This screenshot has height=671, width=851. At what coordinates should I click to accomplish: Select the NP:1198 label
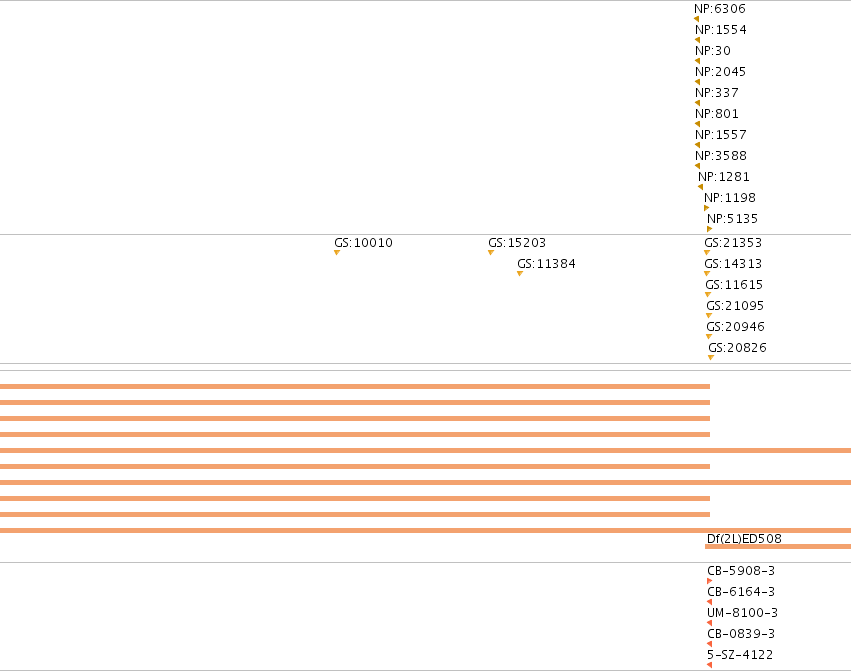(730, 198)
